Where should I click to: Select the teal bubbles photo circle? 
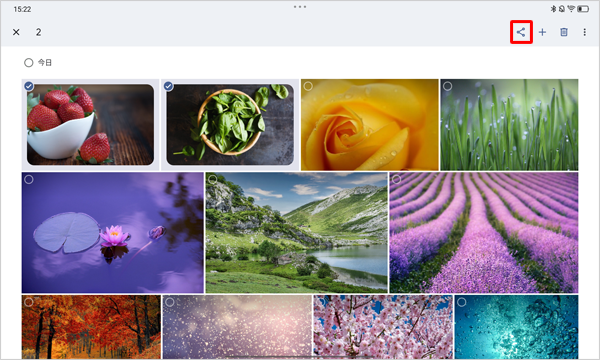tap(462, 302)
